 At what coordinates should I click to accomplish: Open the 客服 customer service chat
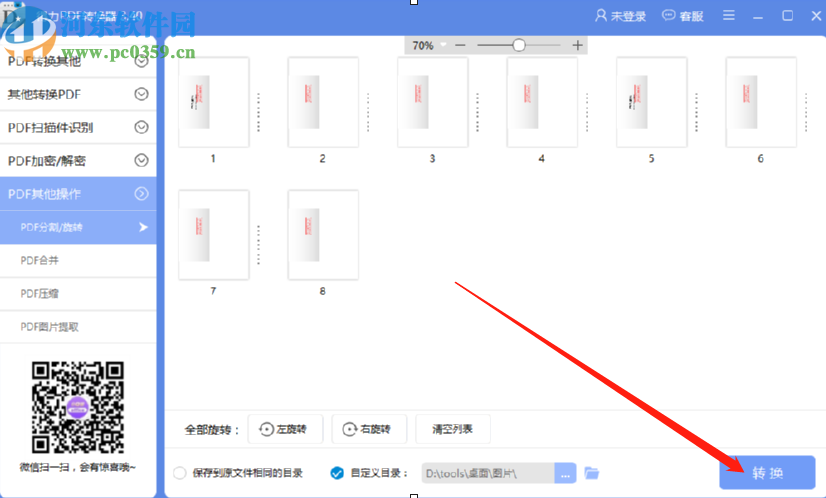(683, 16)
